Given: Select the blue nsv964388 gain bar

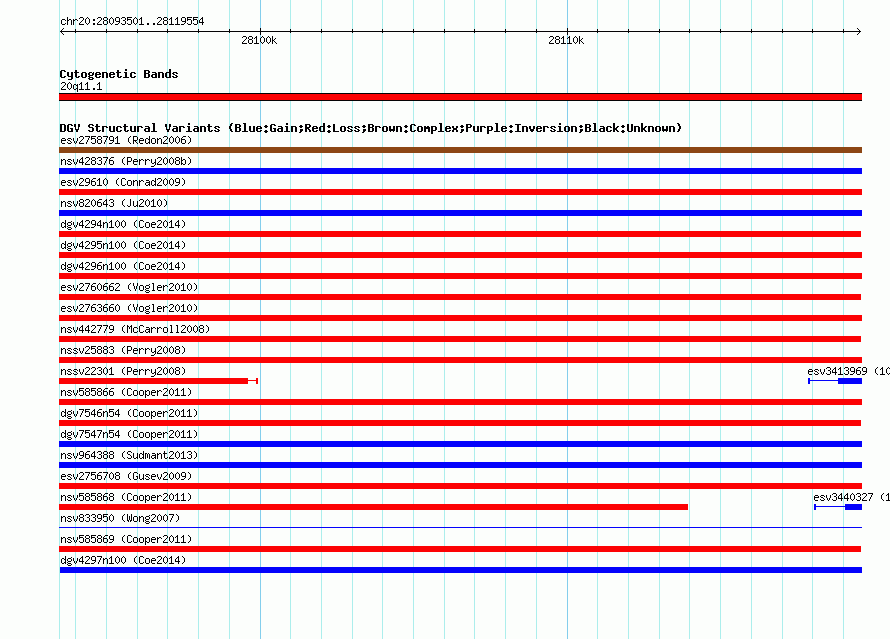Looking at the screenshot, I should 460,465.
